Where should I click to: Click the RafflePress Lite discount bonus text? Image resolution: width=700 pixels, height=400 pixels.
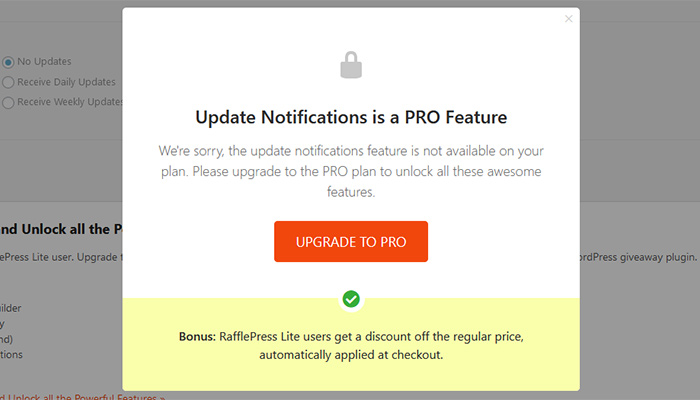pyautogui.click(x=351, y=346)
